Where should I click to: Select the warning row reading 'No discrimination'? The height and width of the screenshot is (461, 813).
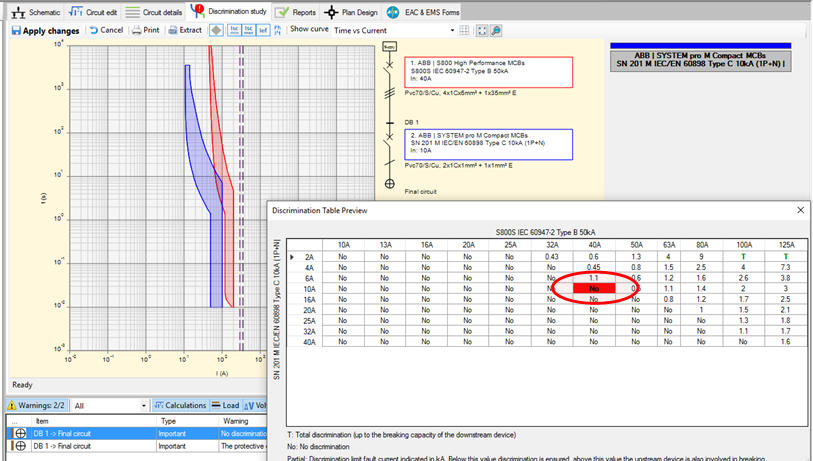coord(136,434)
